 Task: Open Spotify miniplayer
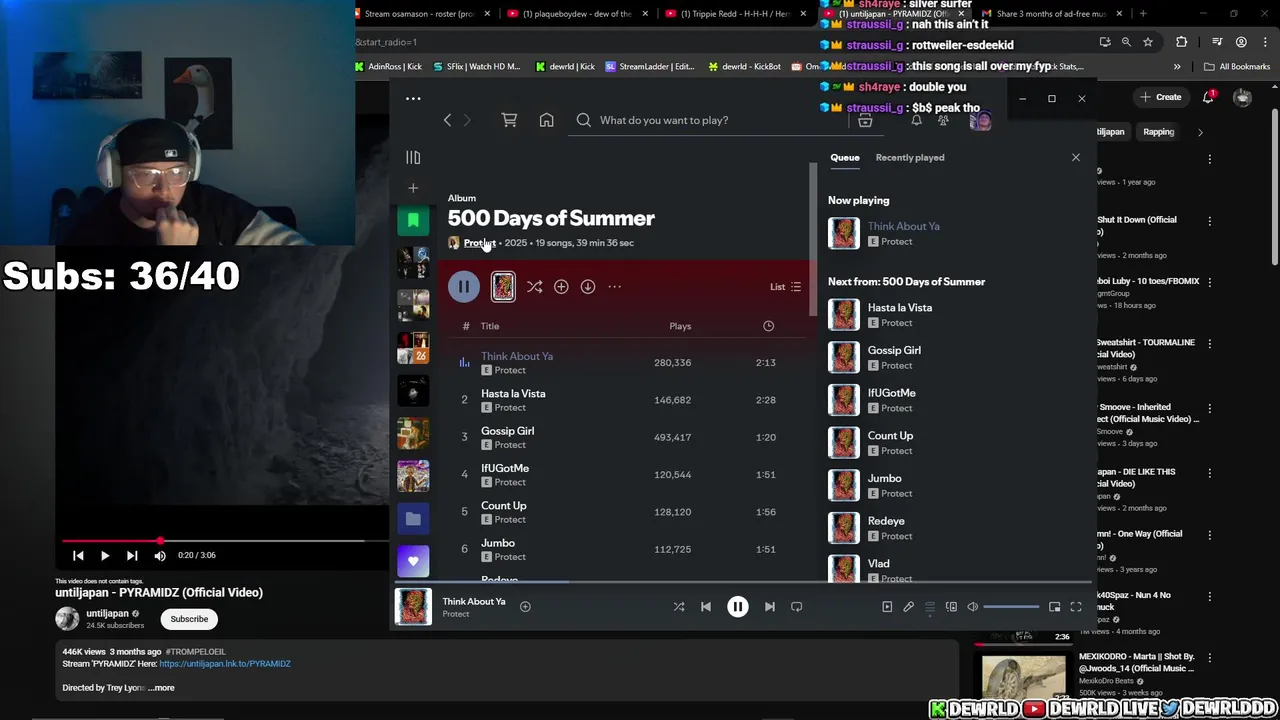coord(1054,606)
